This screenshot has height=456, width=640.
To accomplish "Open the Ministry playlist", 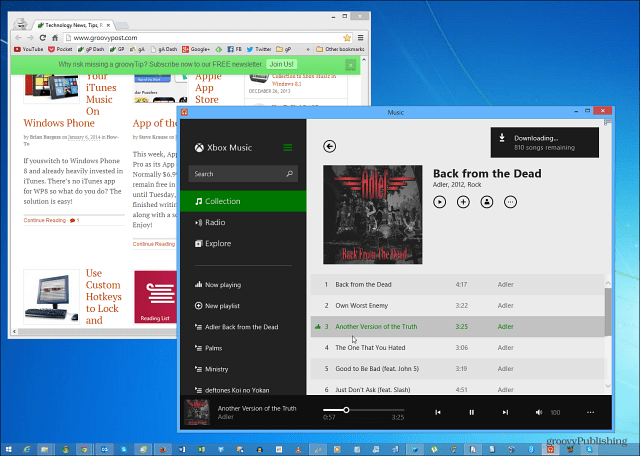I will click(x=211, y=369).
